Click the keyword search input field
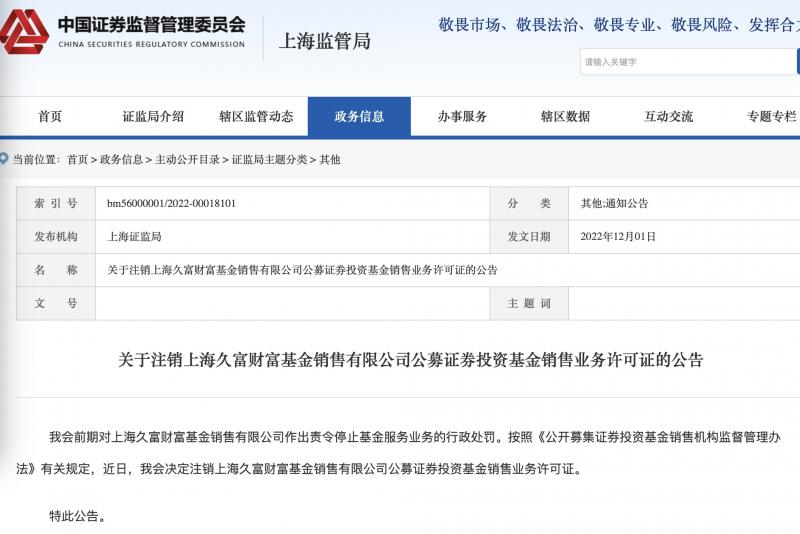The width and height of the screenshot is (800, 534). [x=689, y=62]
